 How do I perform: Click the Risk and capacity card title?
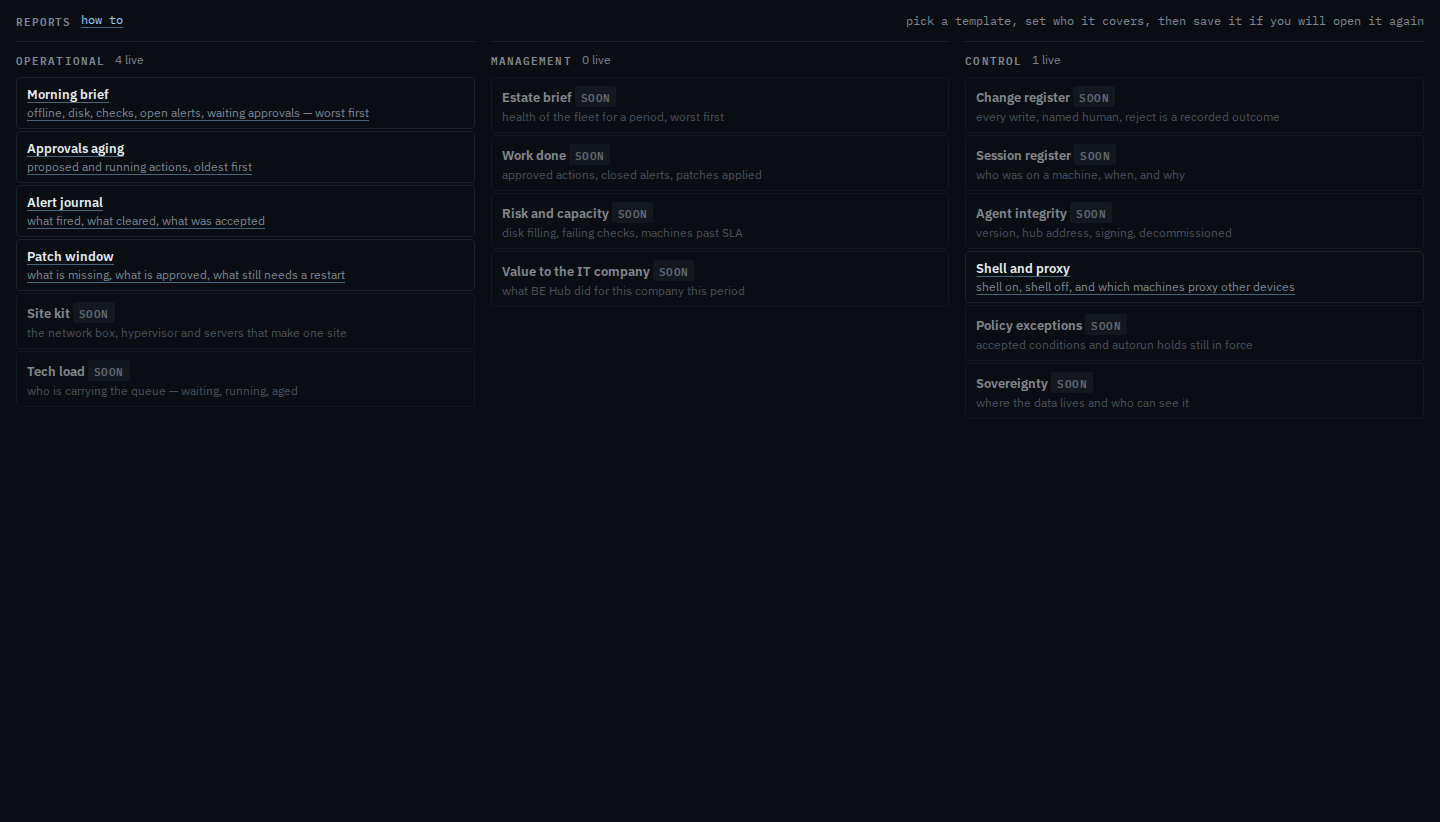click(555, 213)
